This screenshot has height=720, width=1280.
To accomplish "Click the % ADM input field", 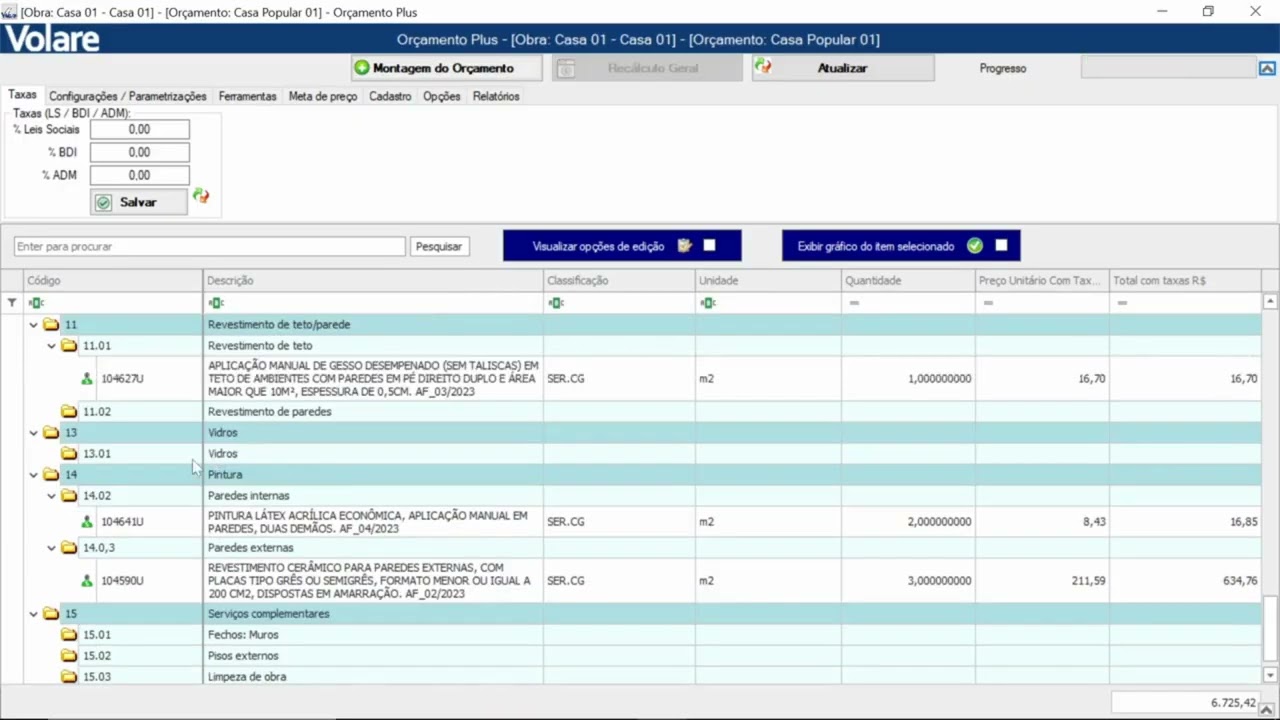I will [139, 175].
